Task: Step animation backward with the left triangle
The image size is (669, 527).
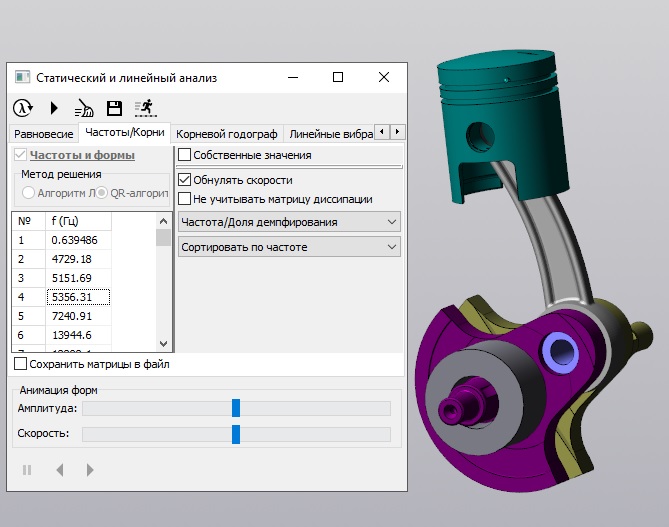Action: (x=59, y=469)
